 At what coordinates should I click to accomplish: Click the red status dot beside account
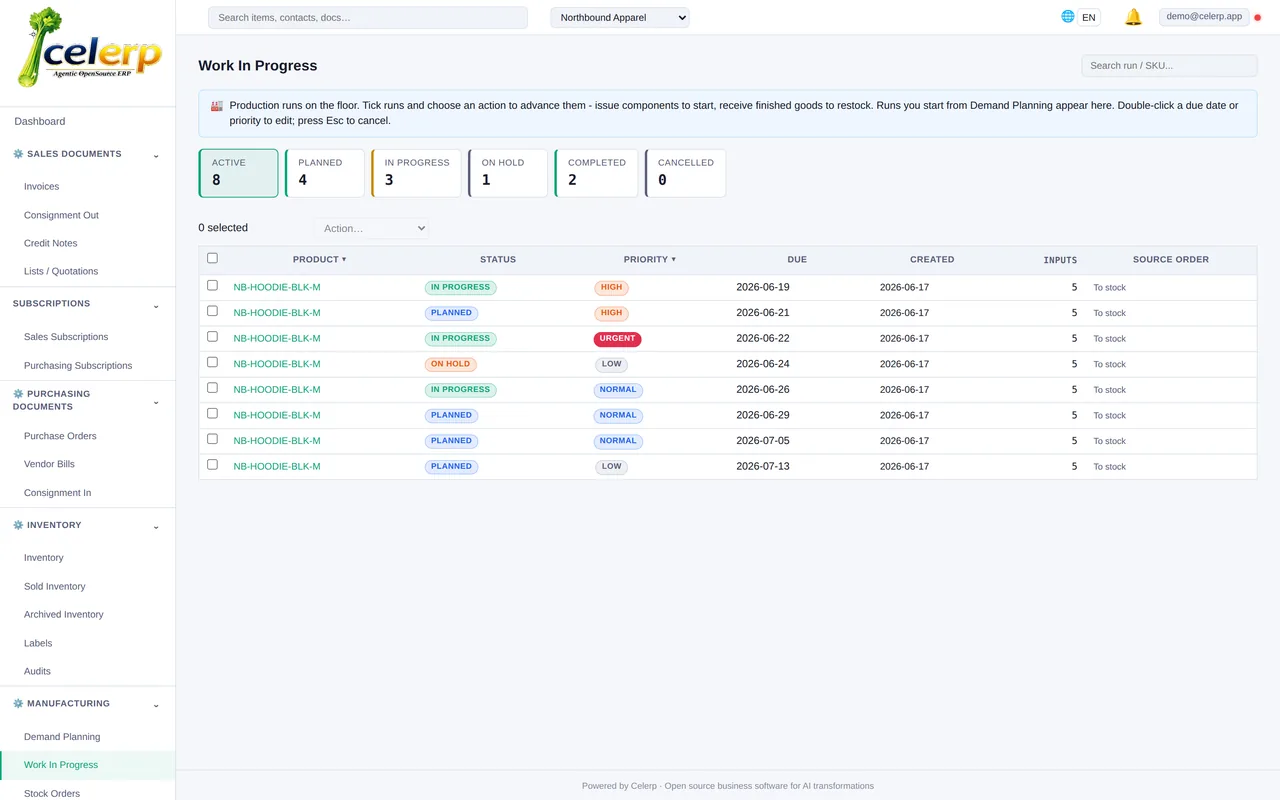tap(1258, 18)
